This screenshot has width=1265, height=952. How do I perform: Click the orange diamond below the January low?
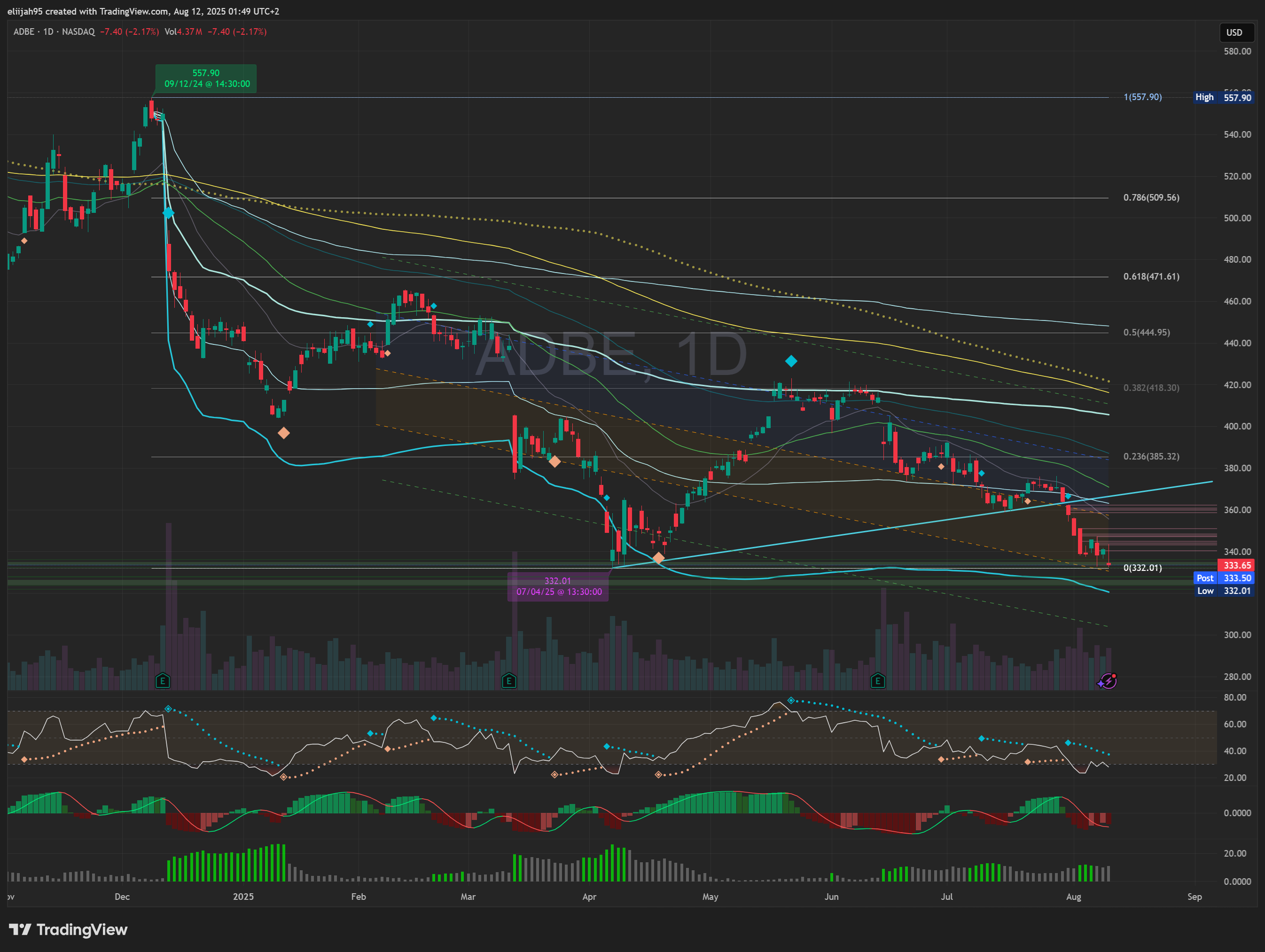[284, 433]
